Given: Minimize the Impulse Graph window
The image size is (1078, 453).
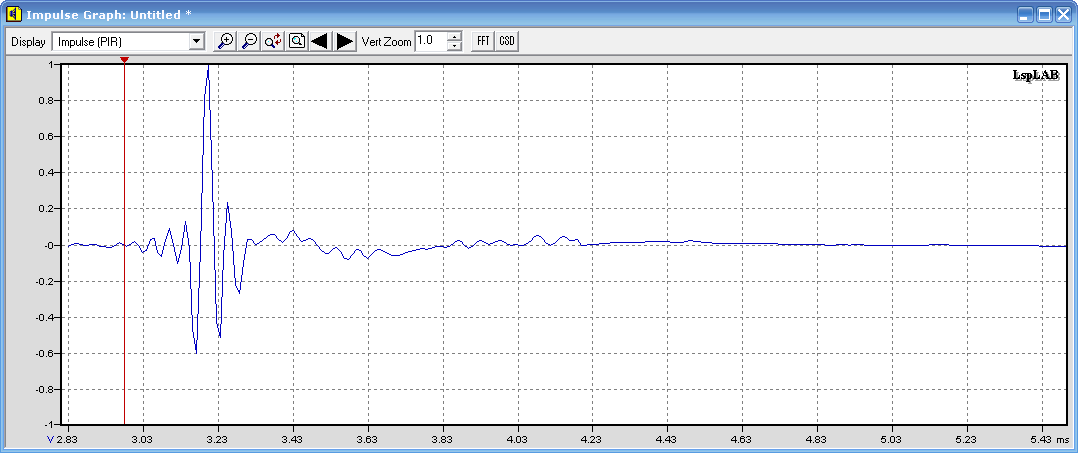Looking at the screenshot, I should click(1026, 14).
